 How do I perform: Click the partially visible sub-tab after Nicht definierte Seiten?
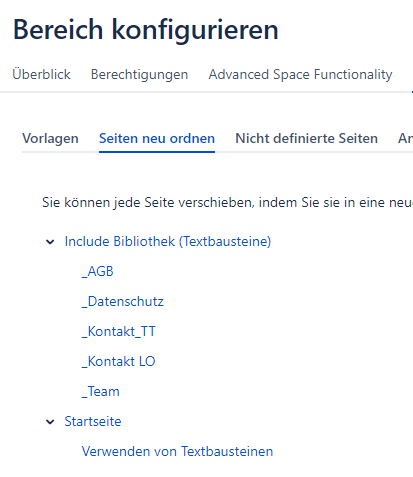405,138
